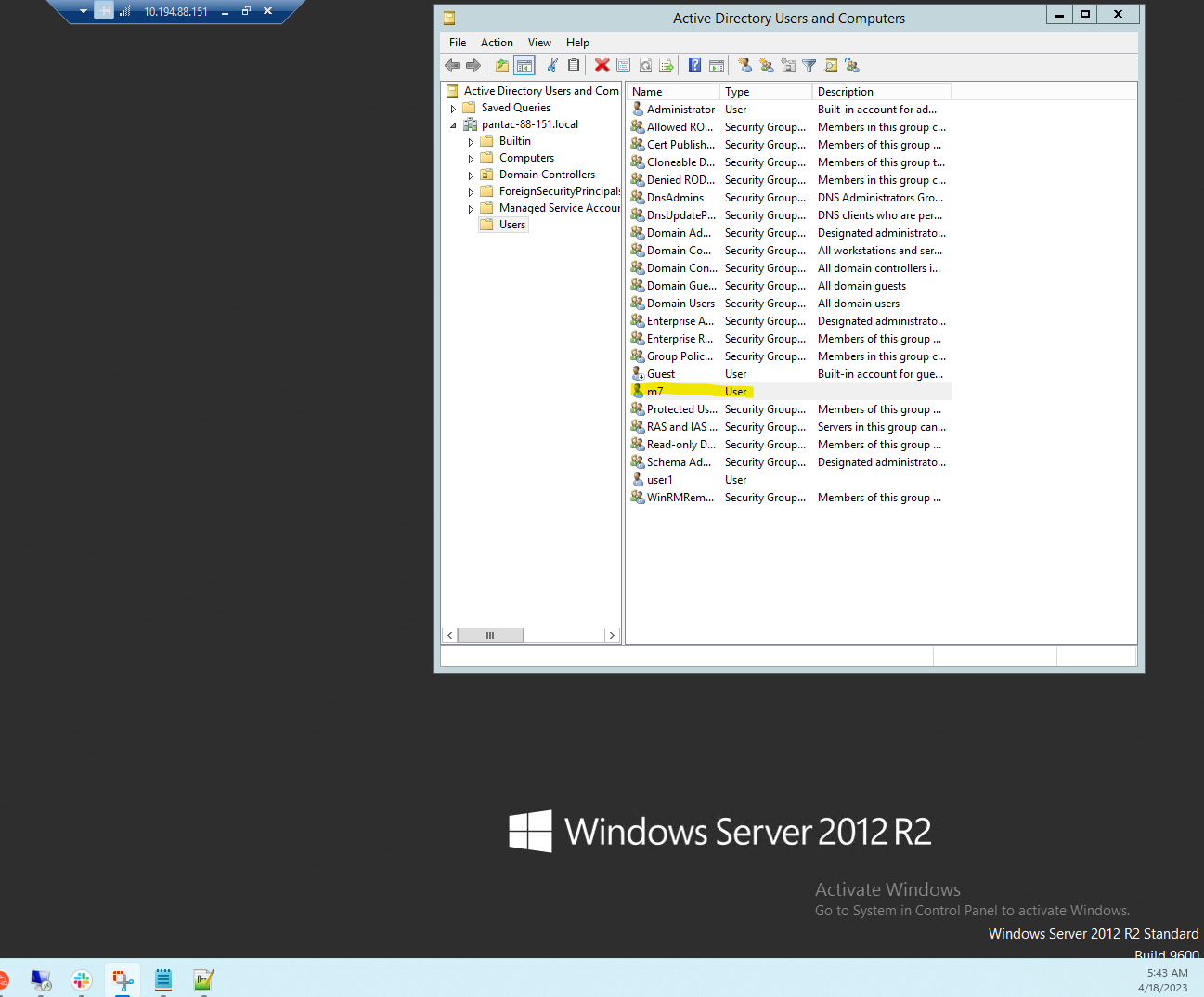The image size is (1204, 997).
Task: Toggle the show/hide console tree button
Action: 524,65
